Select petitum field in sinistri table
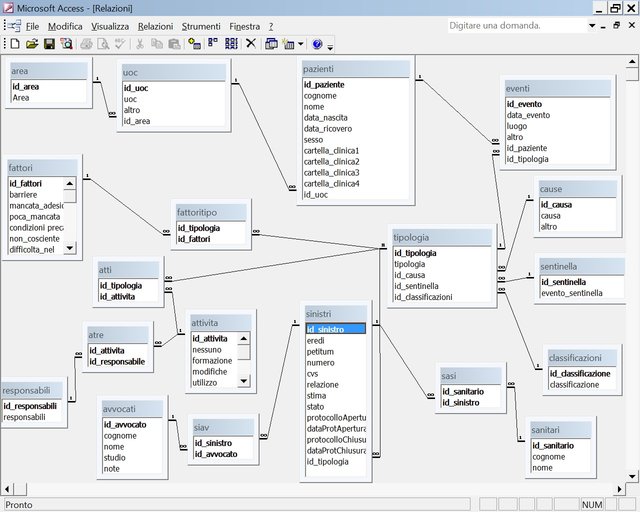This screenshot has height=512, width=640. [320, 351]
